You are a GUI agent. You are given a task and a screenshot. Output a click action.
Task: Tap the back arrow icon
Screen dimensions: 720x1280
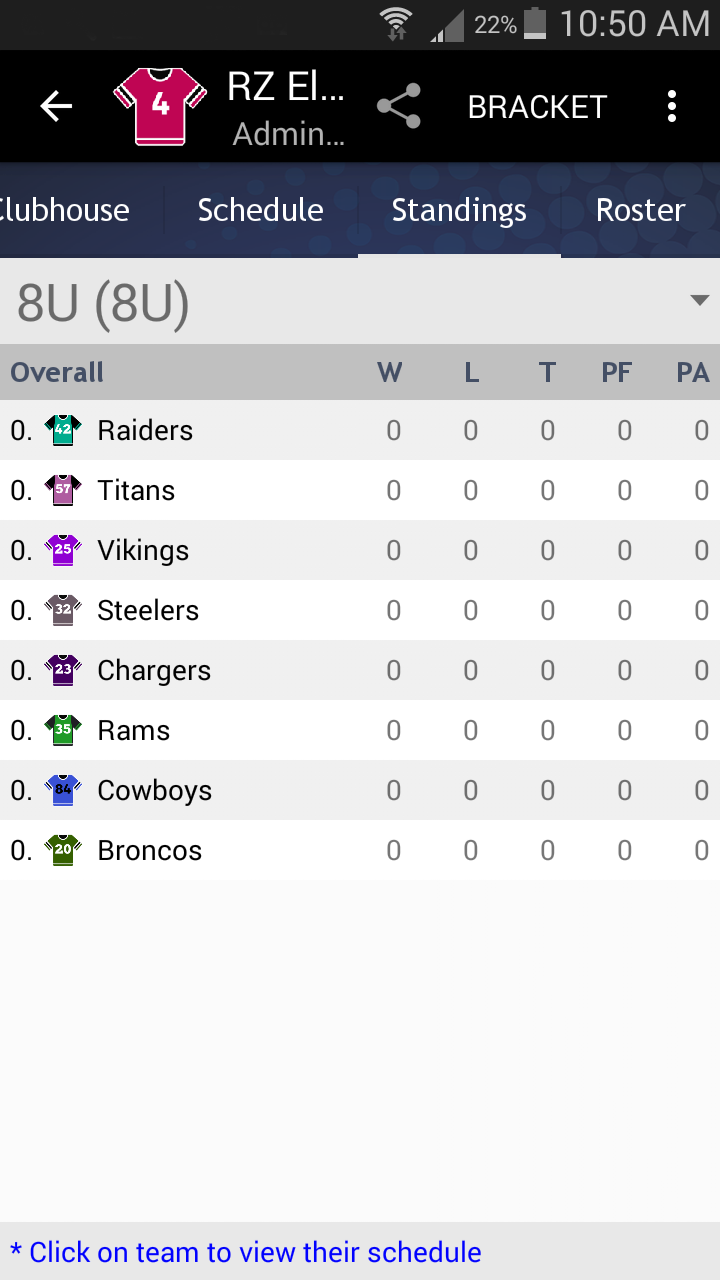coord(56,106)
